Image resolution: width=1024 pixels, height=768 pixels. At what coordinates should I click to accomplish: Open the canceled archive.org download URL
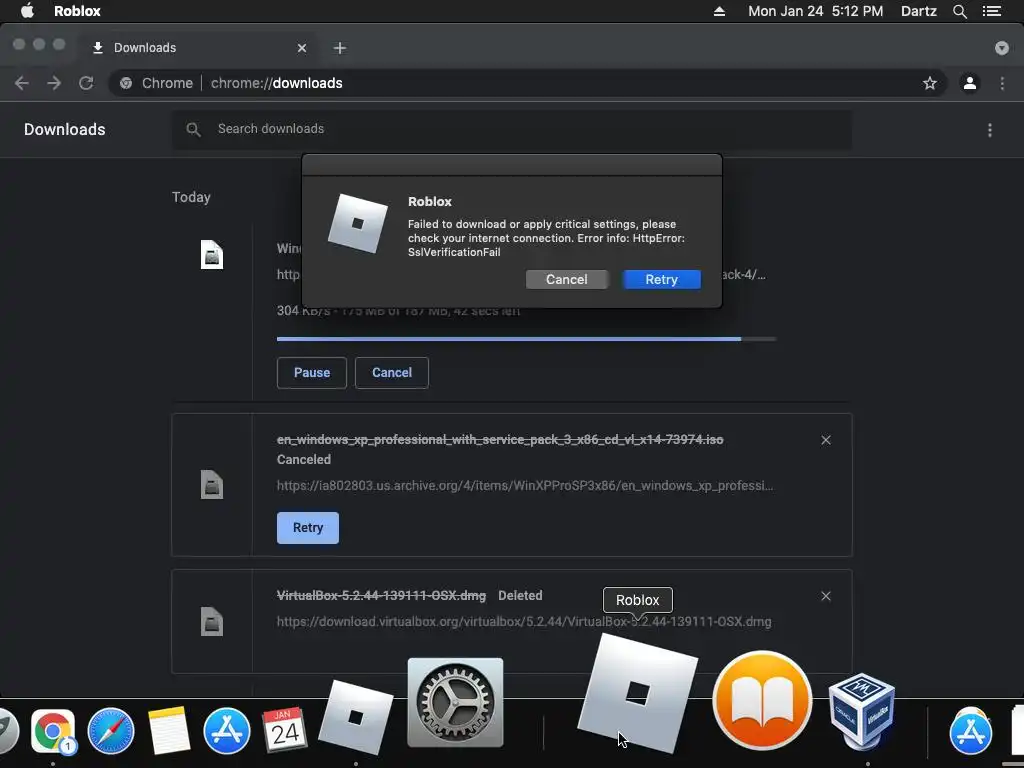click(x=524, y=486)
